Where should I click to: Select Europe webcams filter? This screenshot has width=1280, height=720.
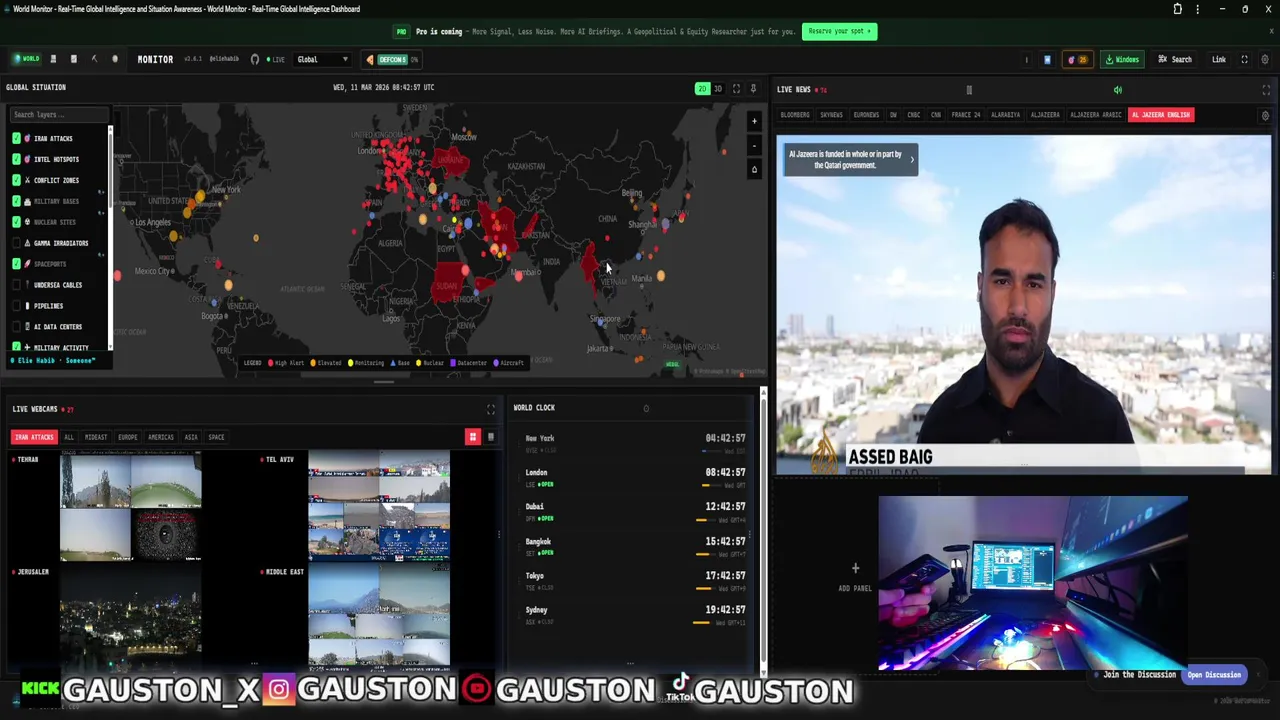coord(128,437)
